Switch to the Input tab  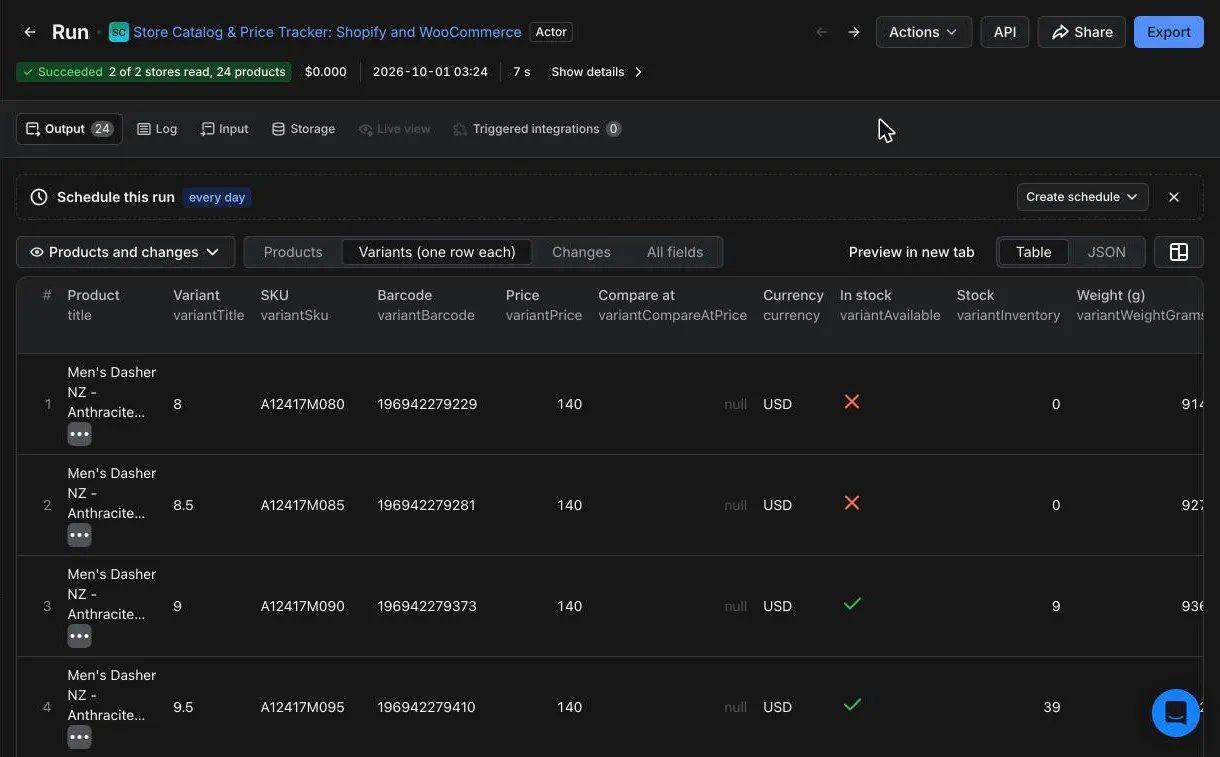[224, 129]
